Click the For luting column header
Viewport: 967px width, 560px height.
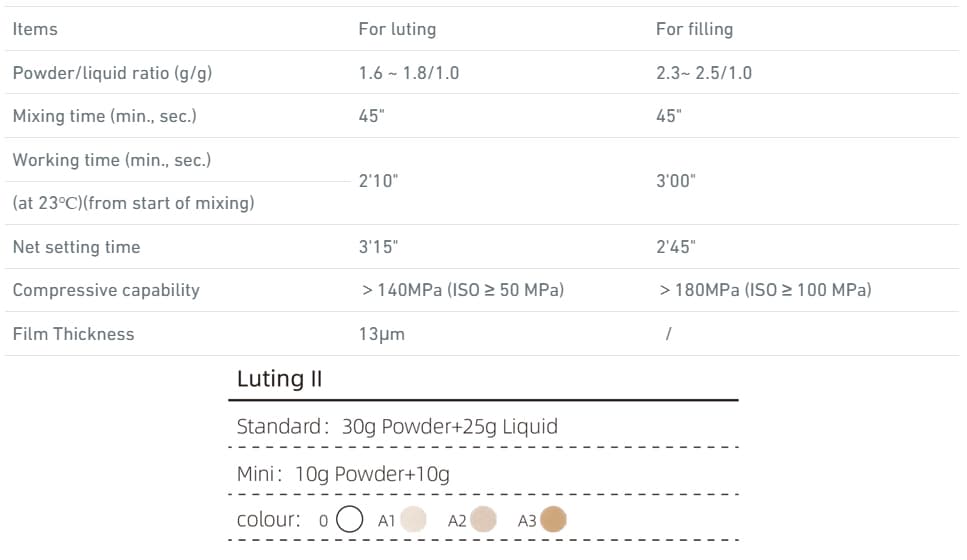[397, 29]
